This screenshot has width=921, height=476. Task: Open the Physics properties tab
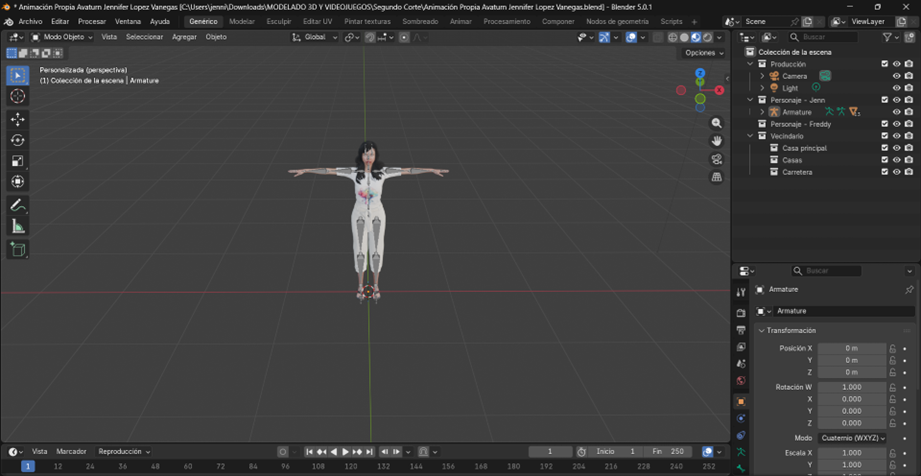click(x=741, y=418)
